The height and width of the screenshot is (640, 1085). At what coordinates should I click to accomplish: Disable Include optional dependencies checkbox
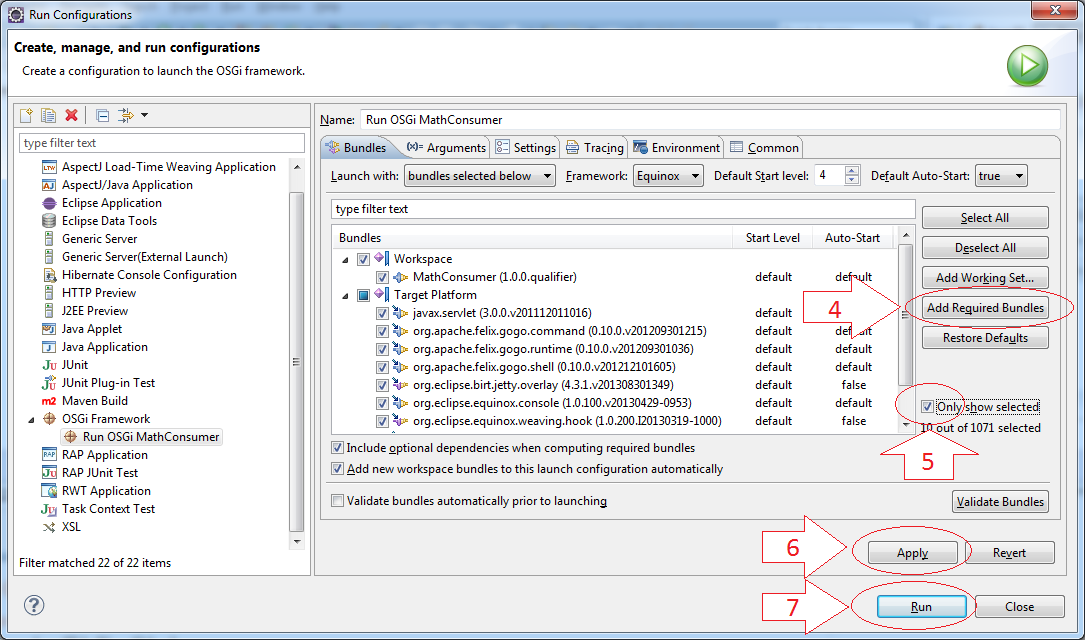click(338, 448)
